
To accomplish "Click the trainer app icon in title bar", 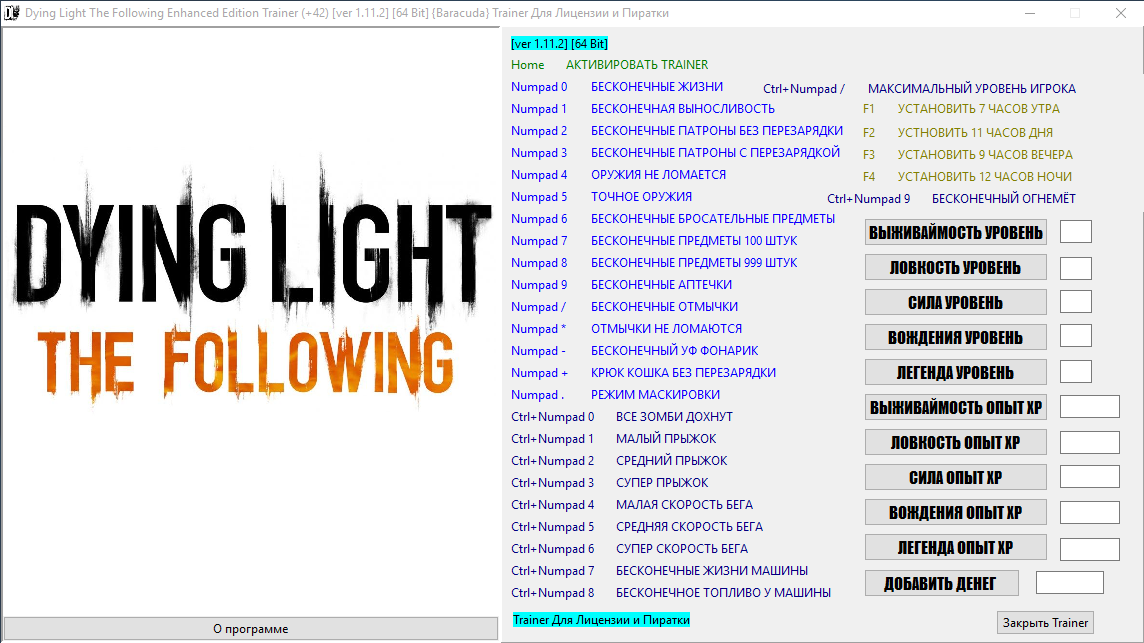I will click(12, 13).
